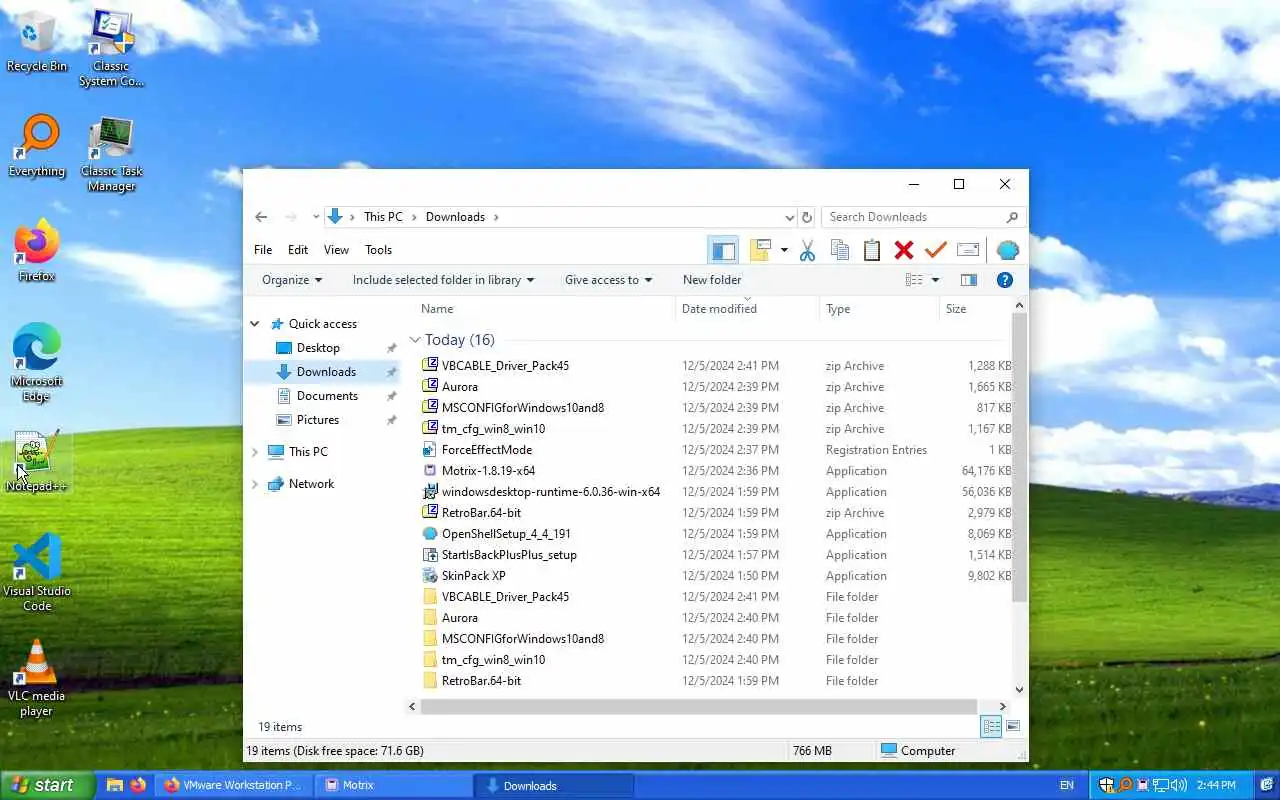Open the View menu
This screenshot has height=800, width=1280.
coord(336,250)
